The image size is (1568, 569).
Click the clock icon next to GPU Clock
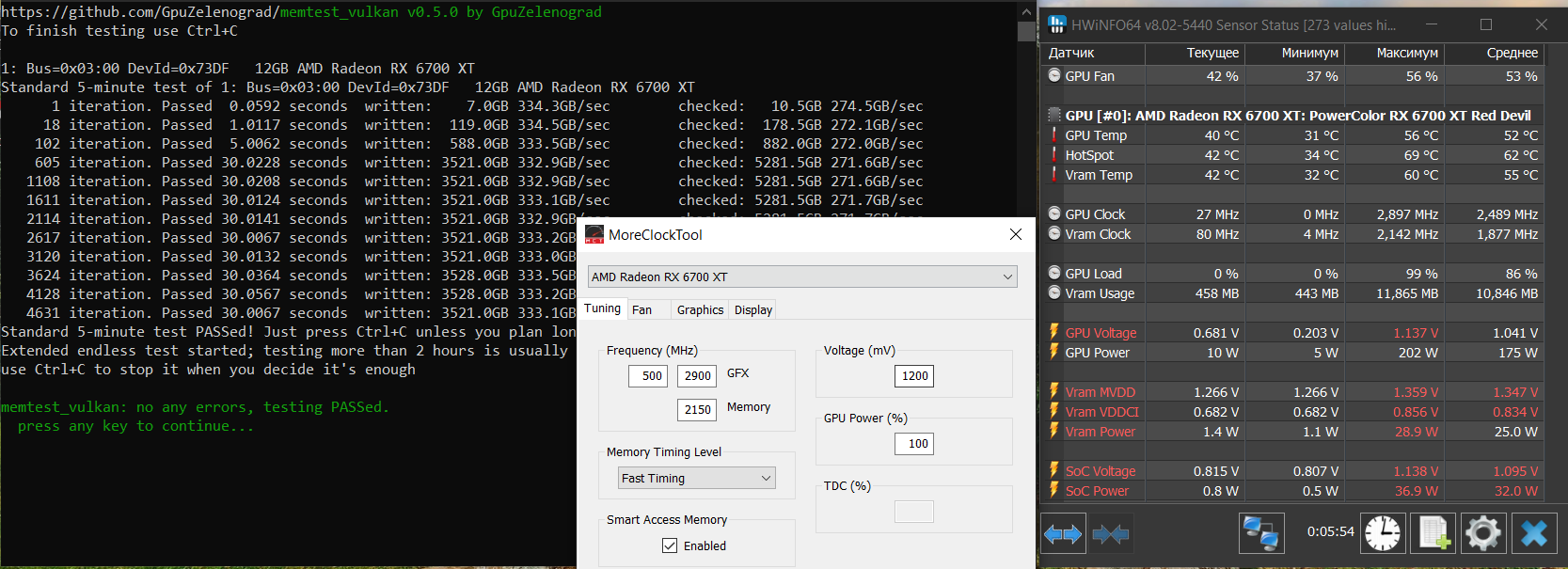coord(1054,213)
